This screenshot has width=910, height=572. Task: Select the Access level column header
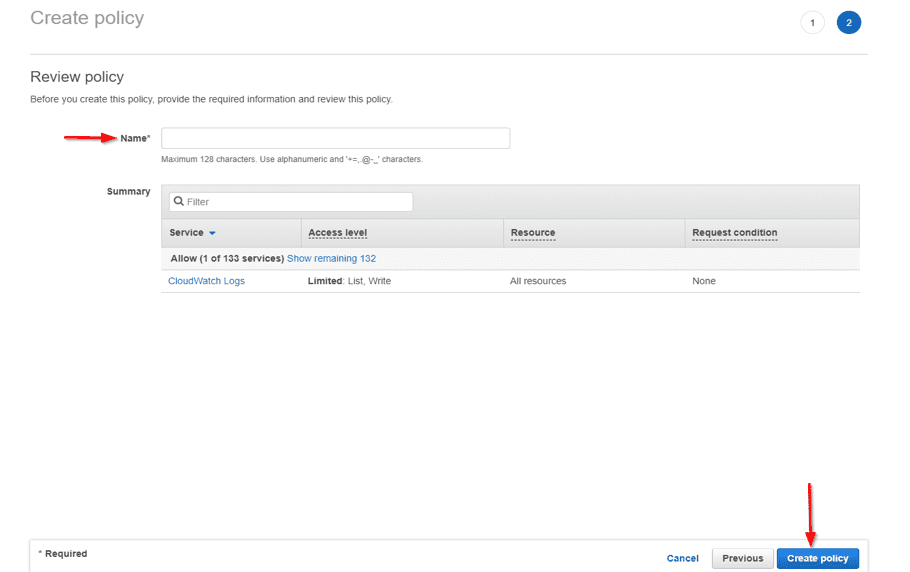(x=337, y=233)
